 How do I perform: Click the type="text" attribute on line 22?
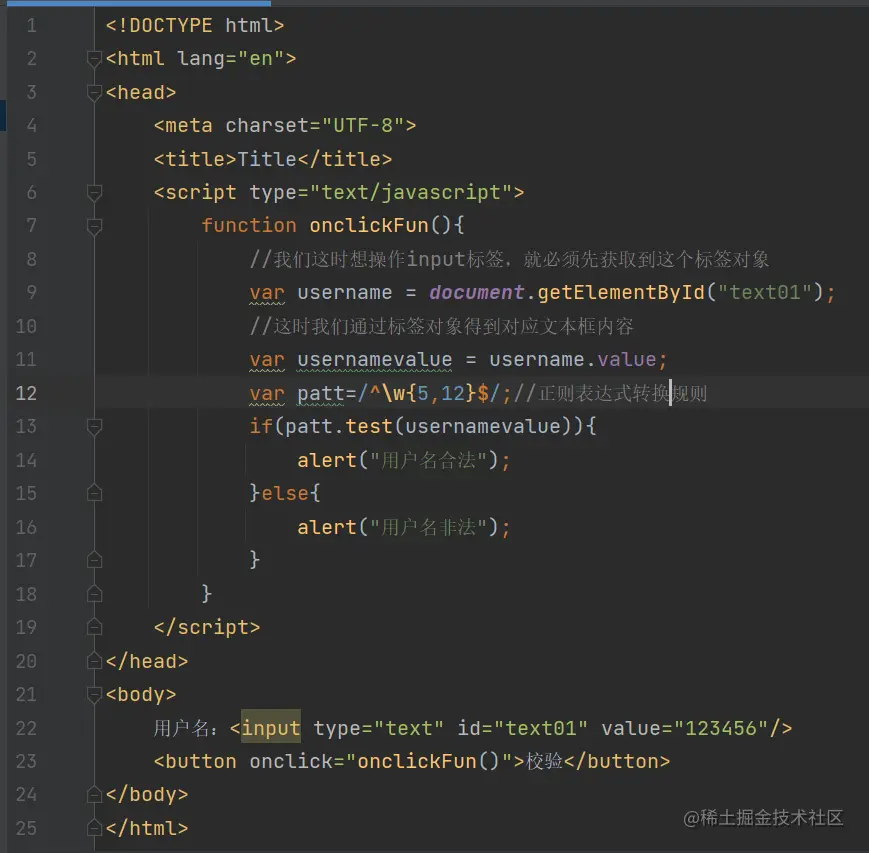tap(379, 728)
